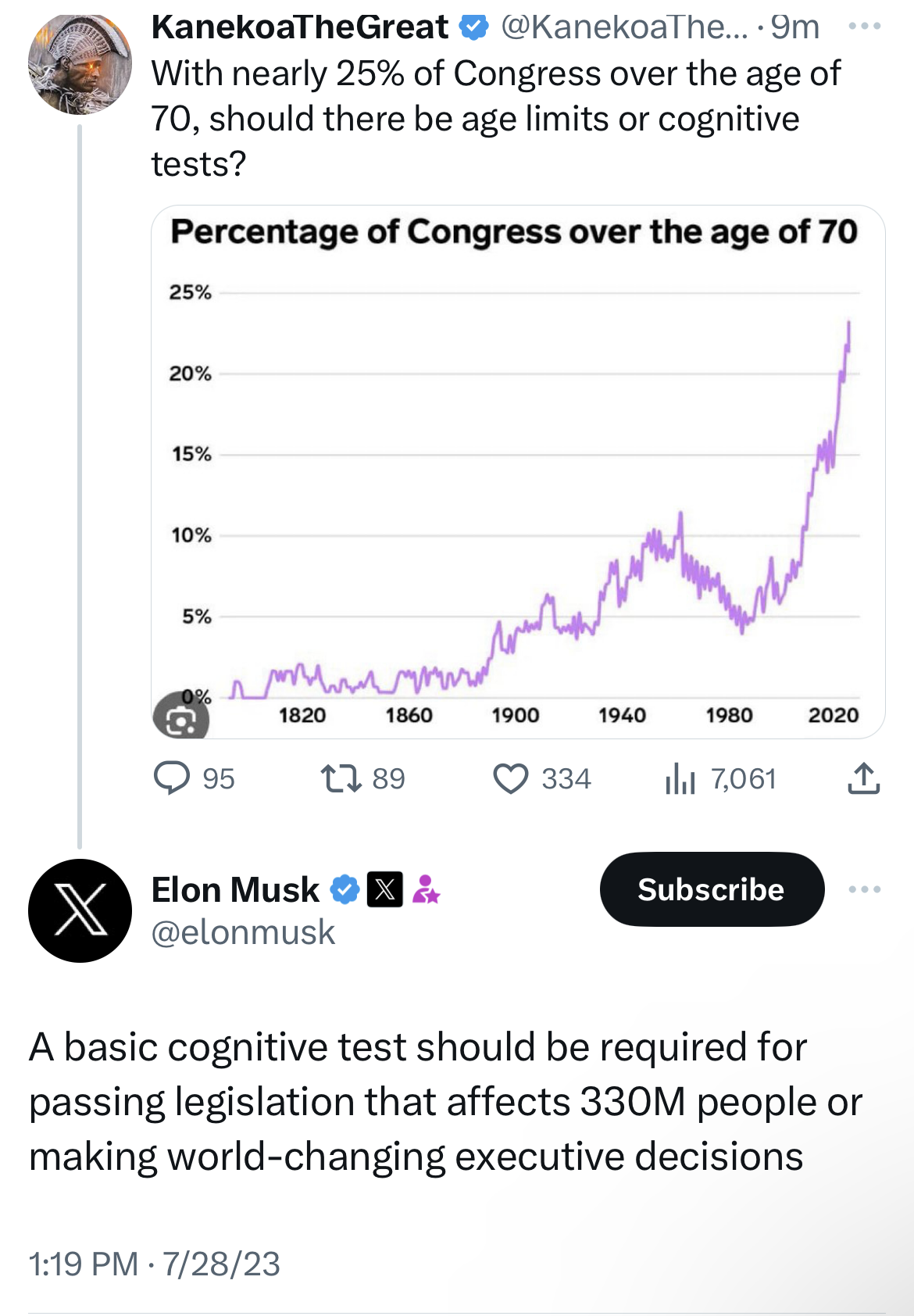This screenshot has width=914, height=1316.
Task: Select Elon Musk's reply text
Action: point(445,1102)
